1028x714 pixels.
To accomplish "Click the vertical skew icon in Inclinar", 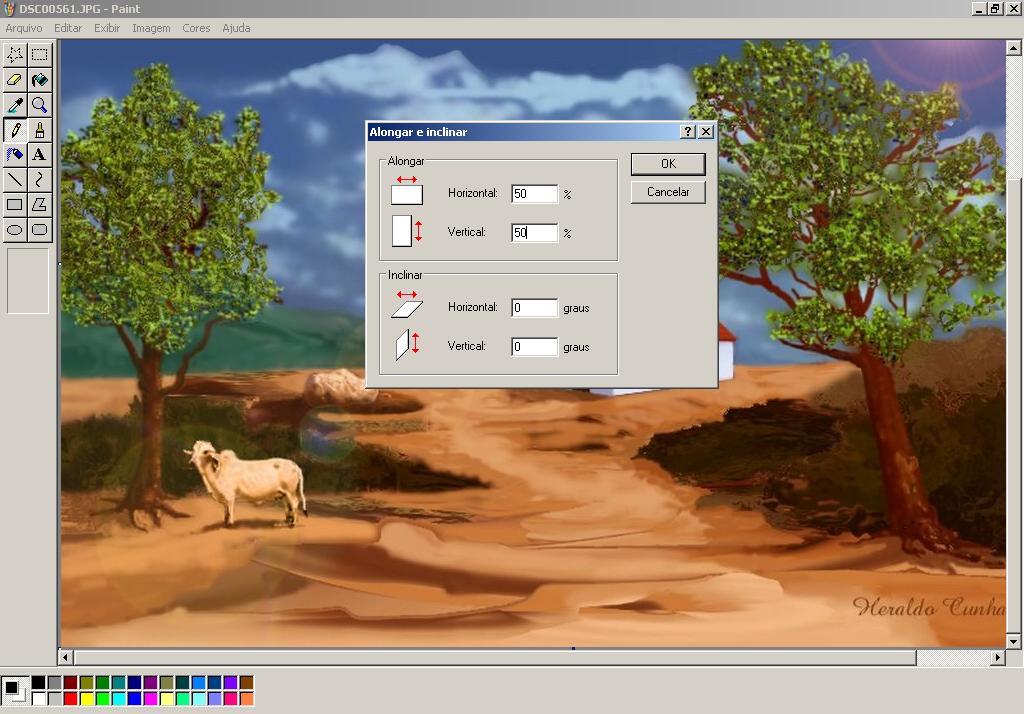I will pyautogui.click(x=406, y=345).
